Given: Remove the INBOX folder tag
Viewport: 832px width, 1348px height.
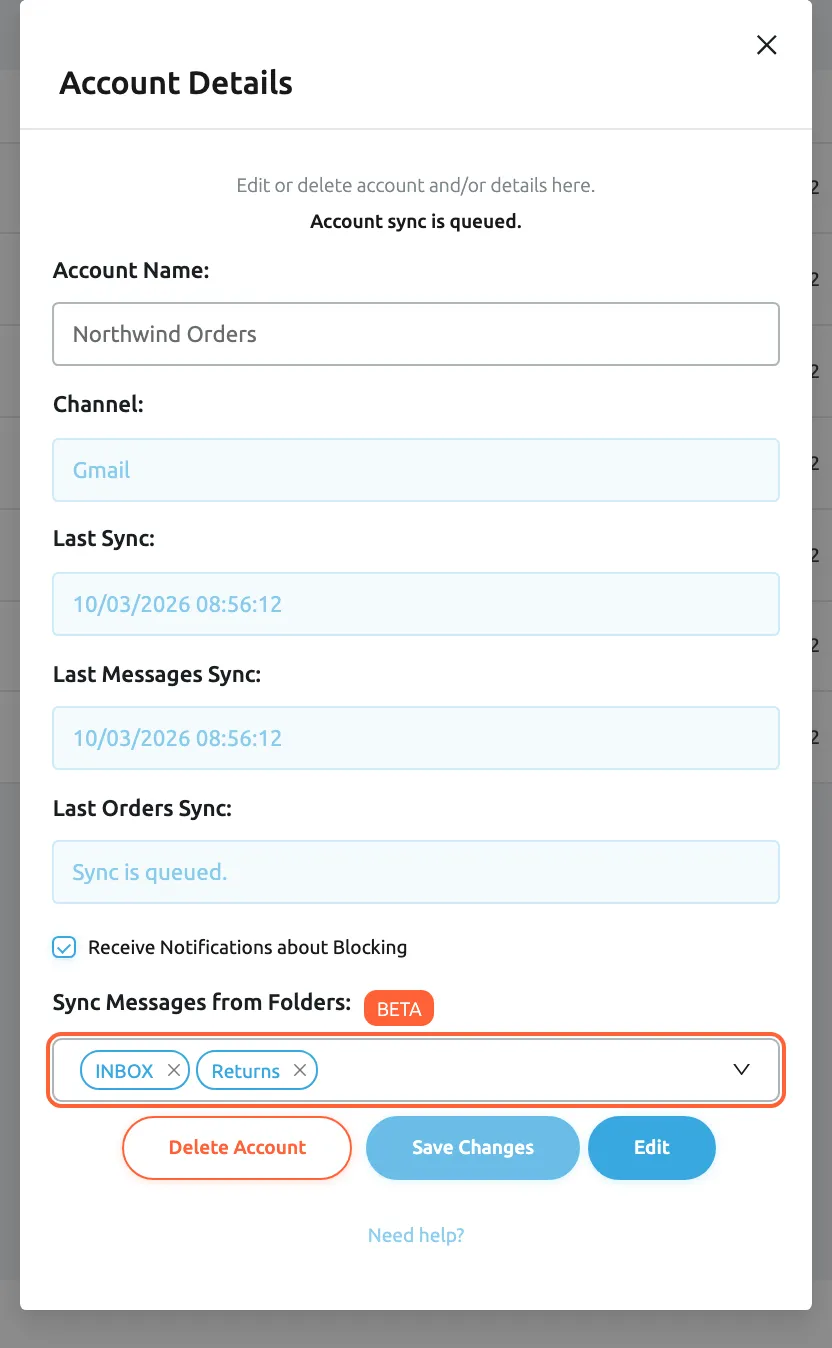Looking at the screenshot, I should pyautogui.click(x=174, y=1071).
